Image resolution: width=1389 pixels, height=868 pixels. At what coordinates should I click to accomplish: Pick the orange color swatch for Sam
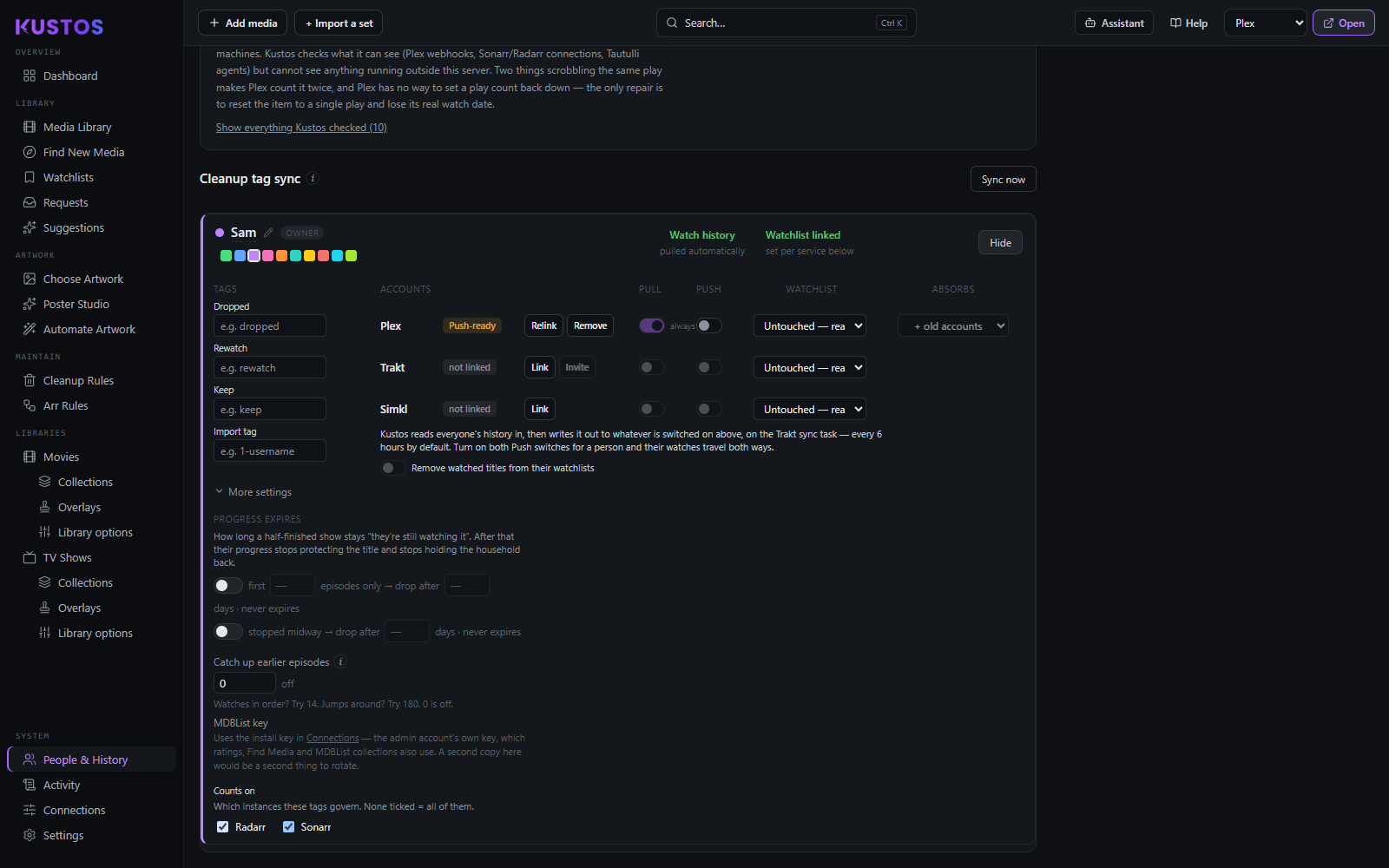(282, 255)
